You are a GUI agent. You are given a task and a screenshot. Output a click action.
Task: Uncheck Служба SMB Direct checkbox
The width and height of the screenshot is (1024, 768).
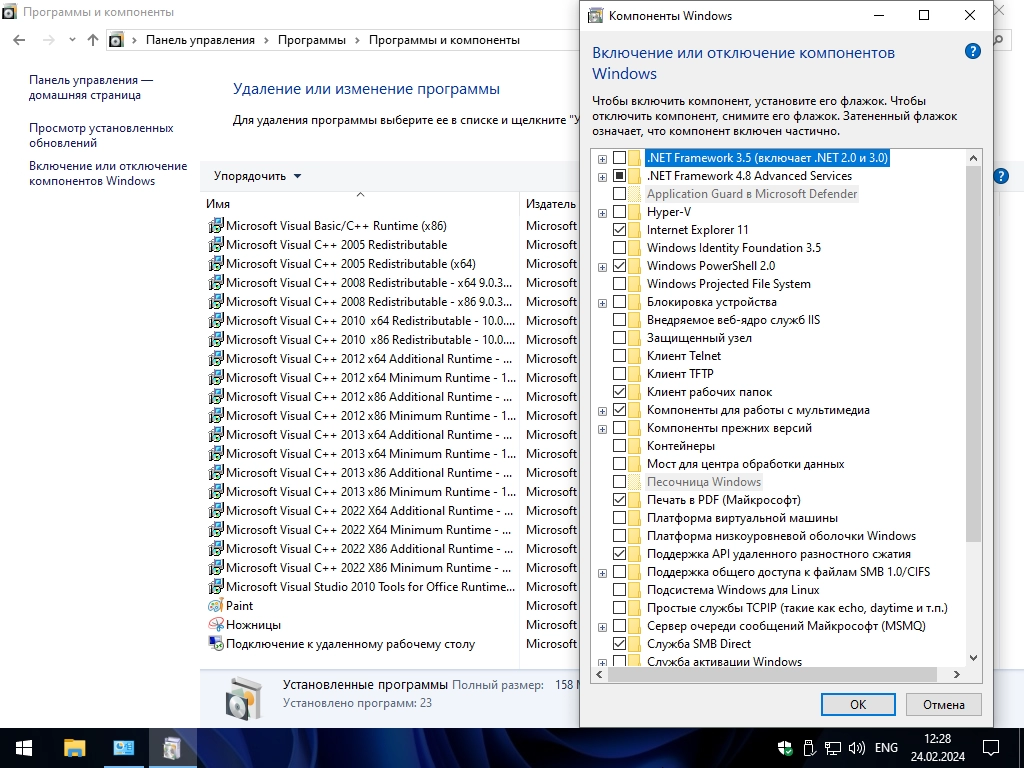[x=619, y=644]
